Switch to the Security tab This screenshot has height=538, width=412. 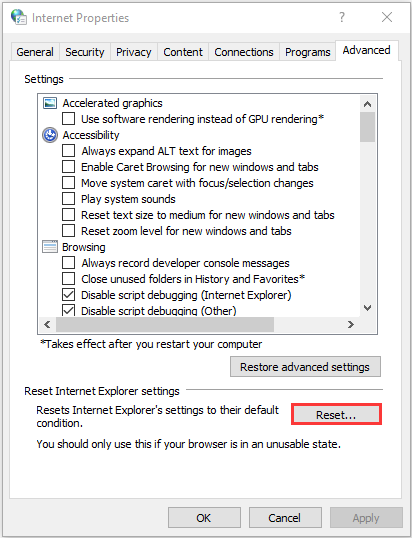point(85,52)
